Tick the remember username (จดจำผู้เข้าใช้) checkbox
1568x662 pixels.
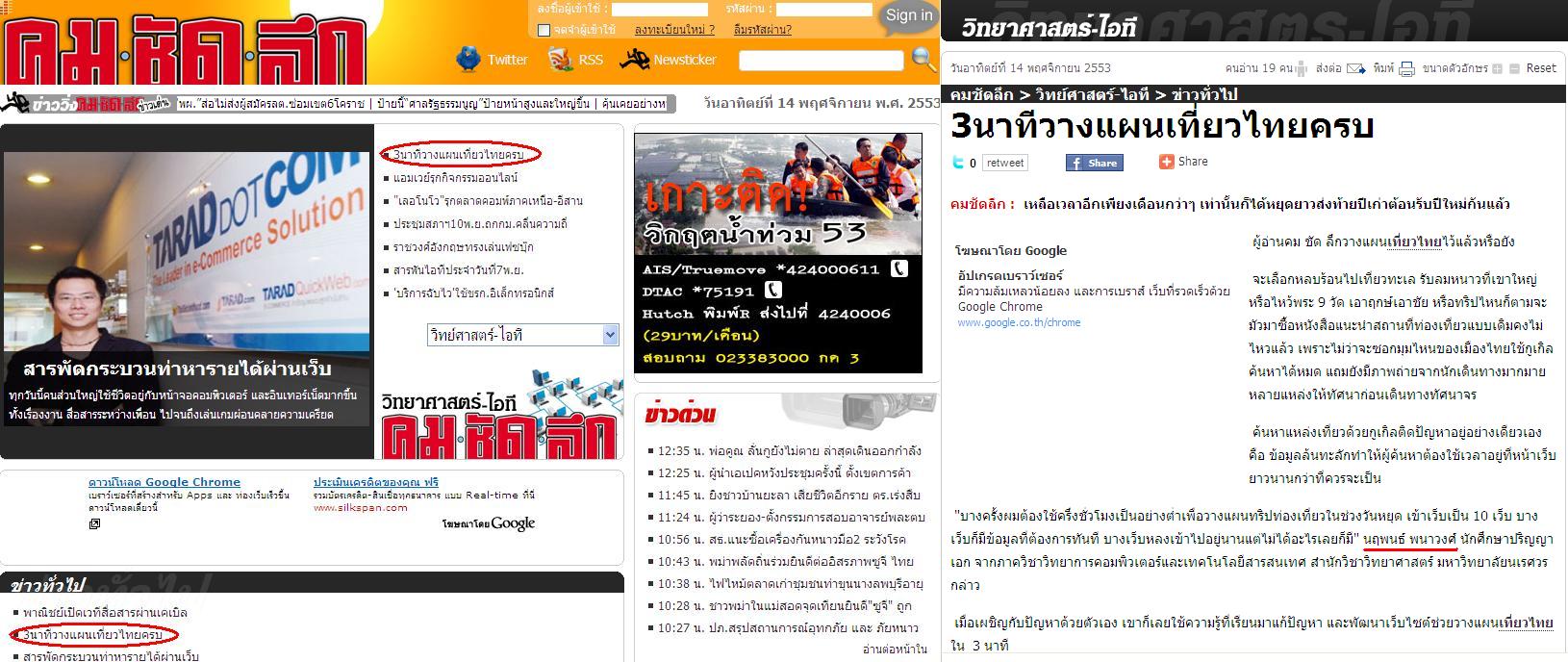click(544, 30)
